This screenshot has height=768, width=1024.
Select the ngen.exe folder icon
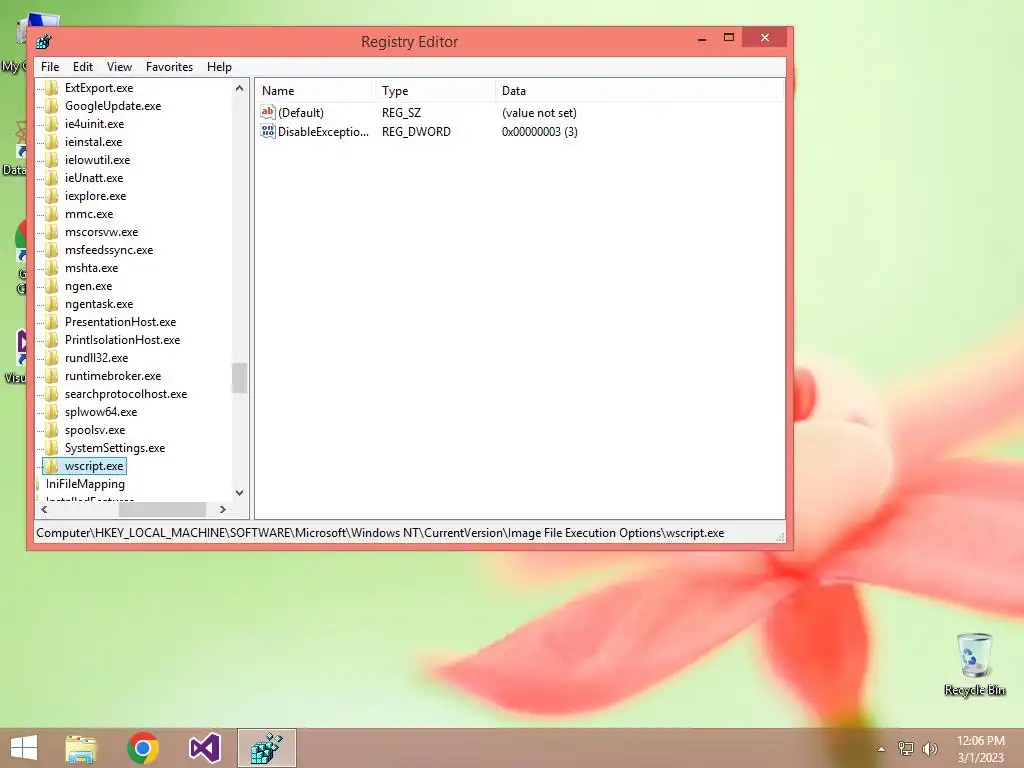coord(52,286)
